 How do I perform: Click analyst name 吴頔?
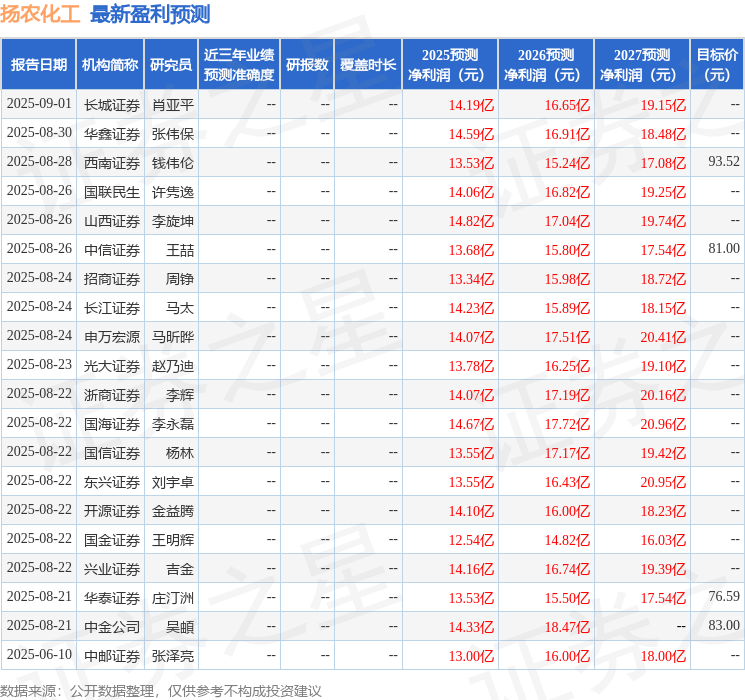pos(180,627)
